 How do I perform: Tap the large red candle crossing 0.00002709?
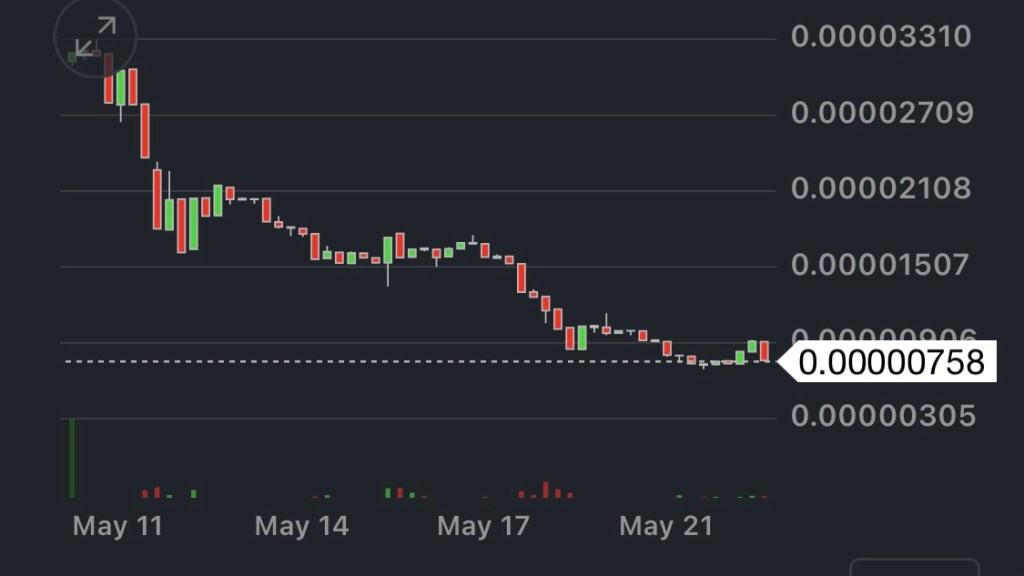click(145, 130)
